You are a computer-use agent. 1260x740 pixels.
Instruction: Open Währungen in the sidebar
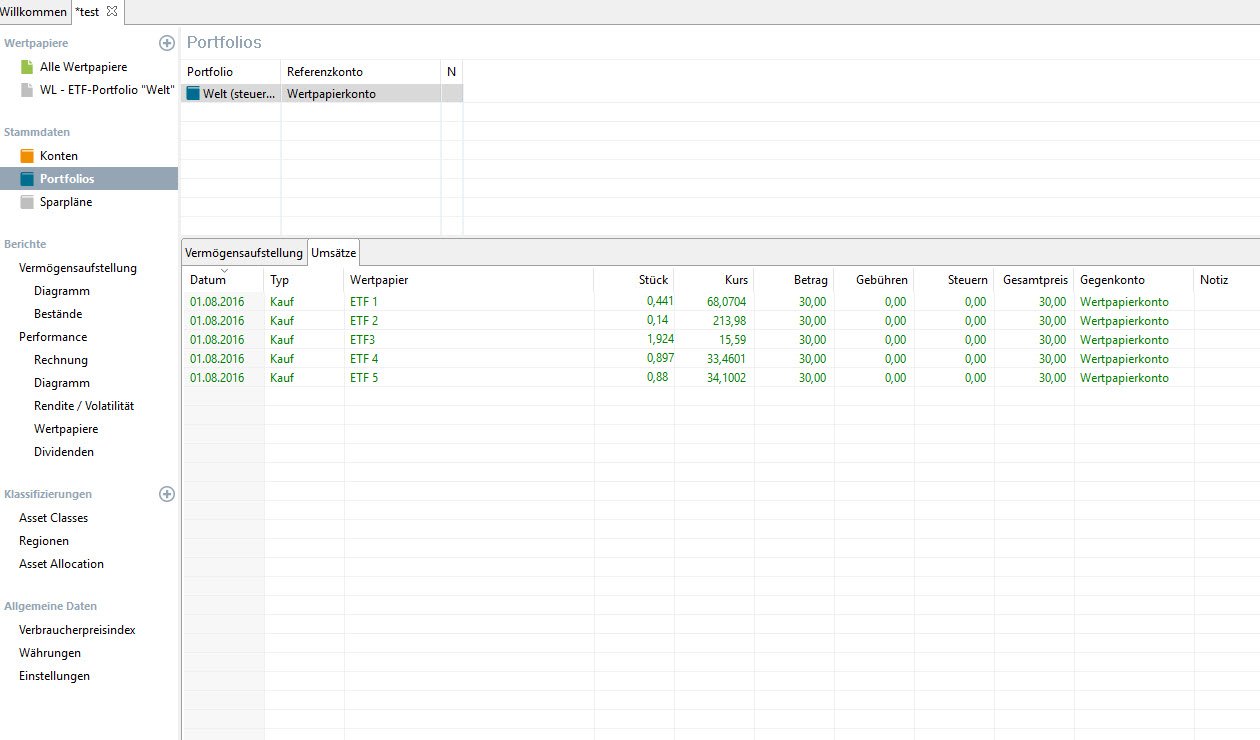coord(50,653)
